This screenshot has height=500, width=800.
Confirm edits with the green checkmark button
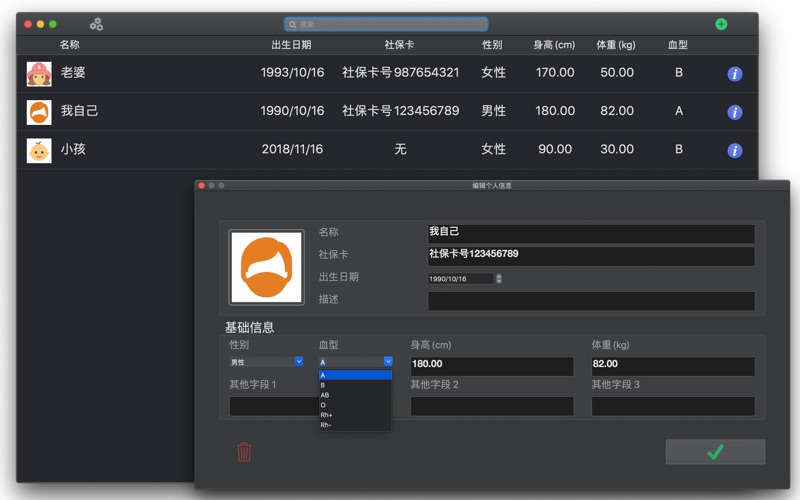[715, 452]
